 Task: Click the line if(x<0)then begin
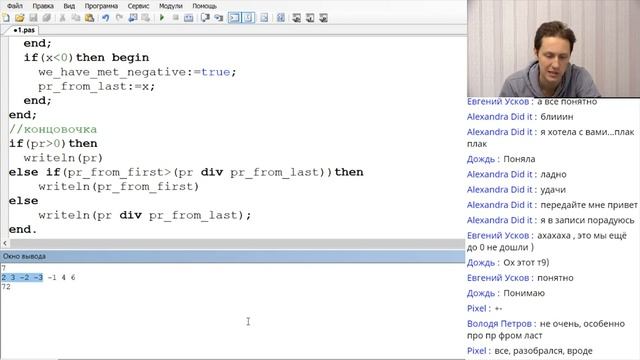click(87, 58)
